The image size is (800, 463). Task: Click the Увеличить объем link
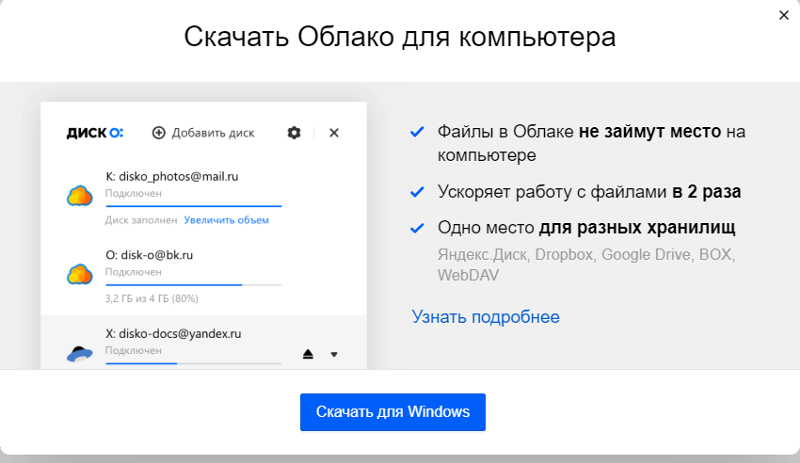tap(226, 220)
